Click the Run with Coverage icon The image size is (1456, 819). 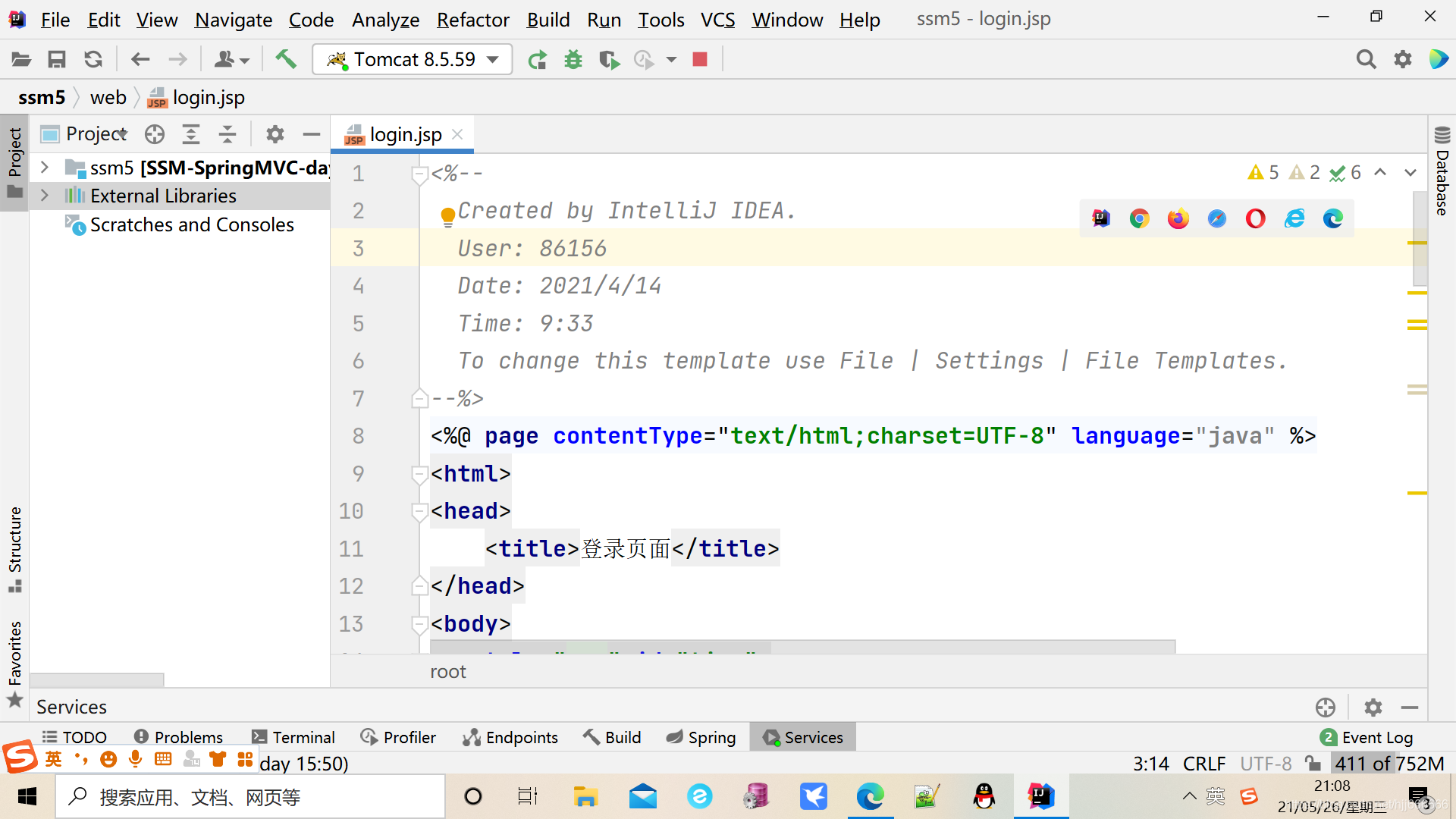pyautogui.click(x=608, y=59)
